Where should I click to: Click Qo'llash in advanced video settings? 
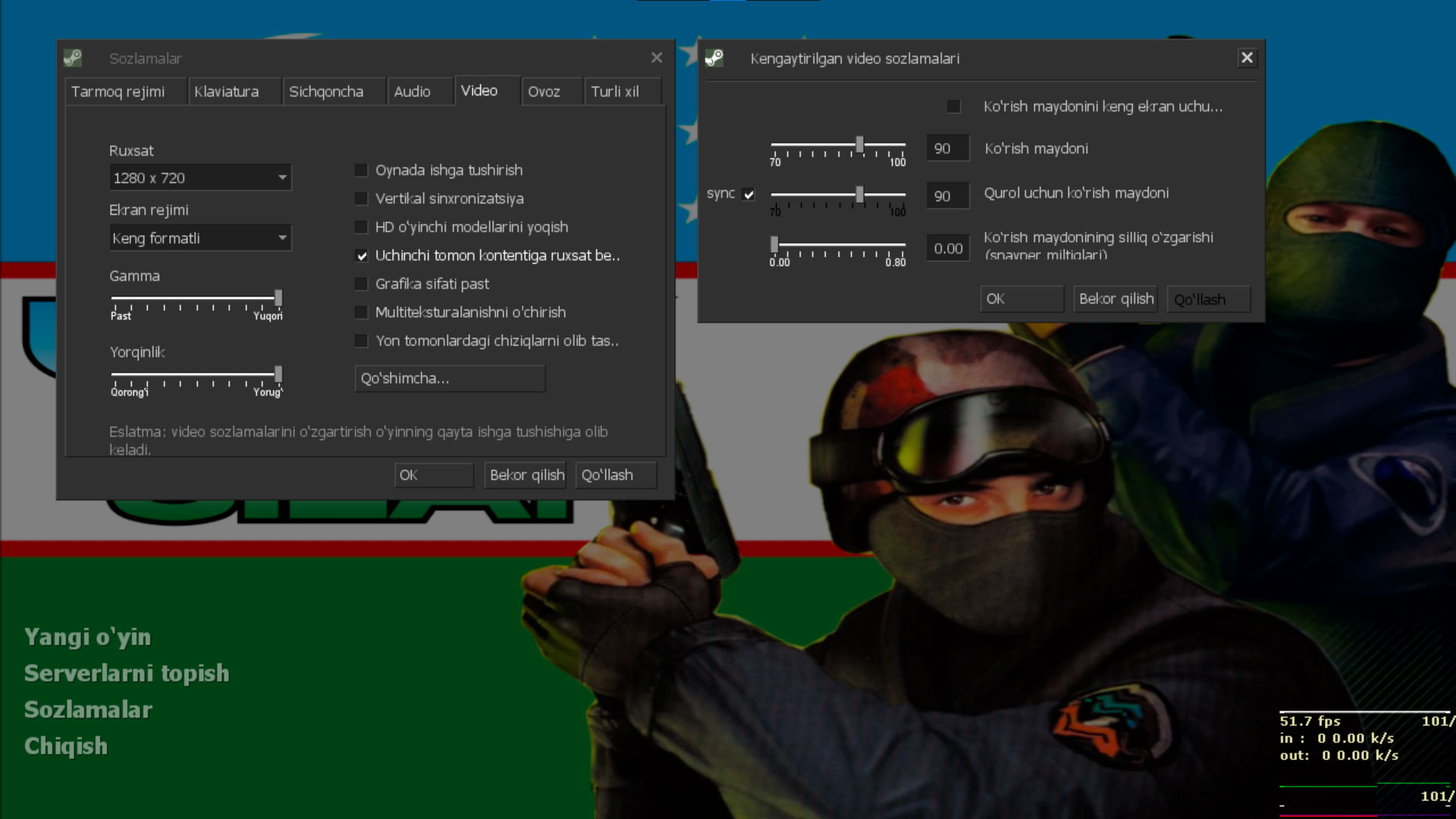coord(1208,299)
